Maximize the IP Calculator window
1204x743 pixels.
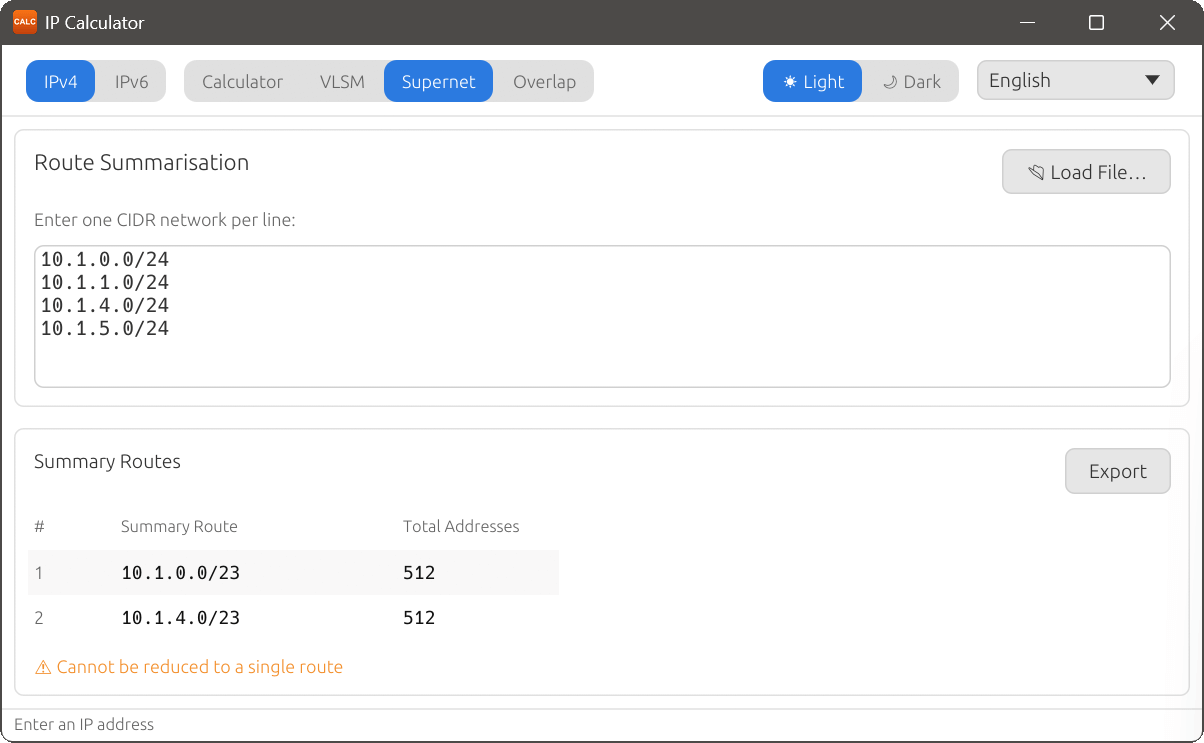1096,22
